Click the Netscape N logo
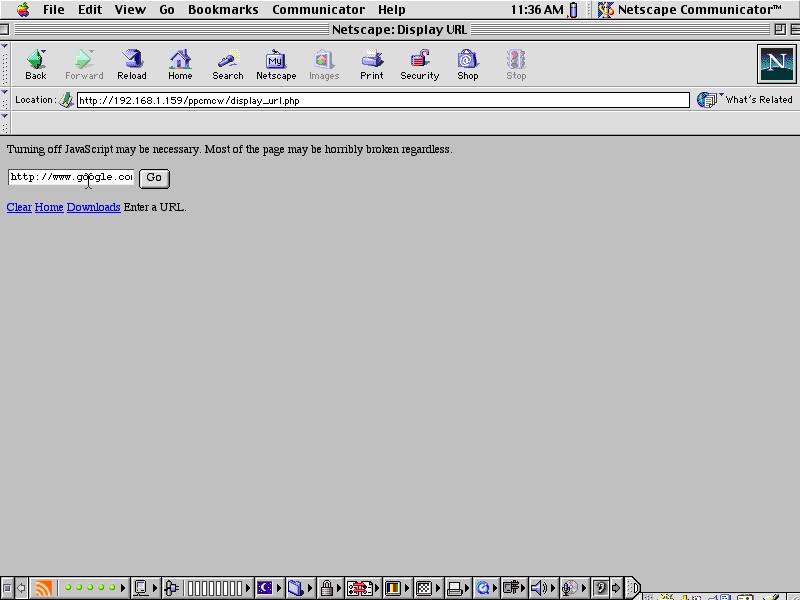800x600 pixels. [x=777, y=64]
